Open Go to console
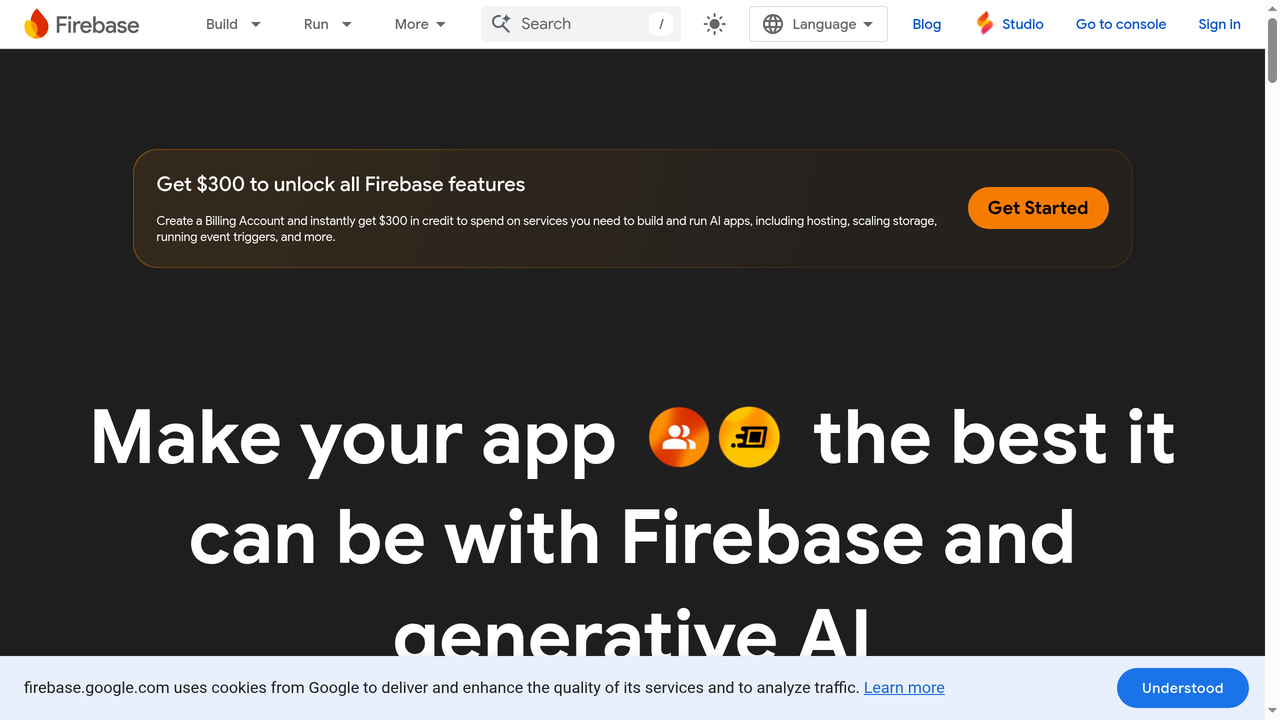Viewport: 1280px width, 720px height. click(x=1120, y=23)
